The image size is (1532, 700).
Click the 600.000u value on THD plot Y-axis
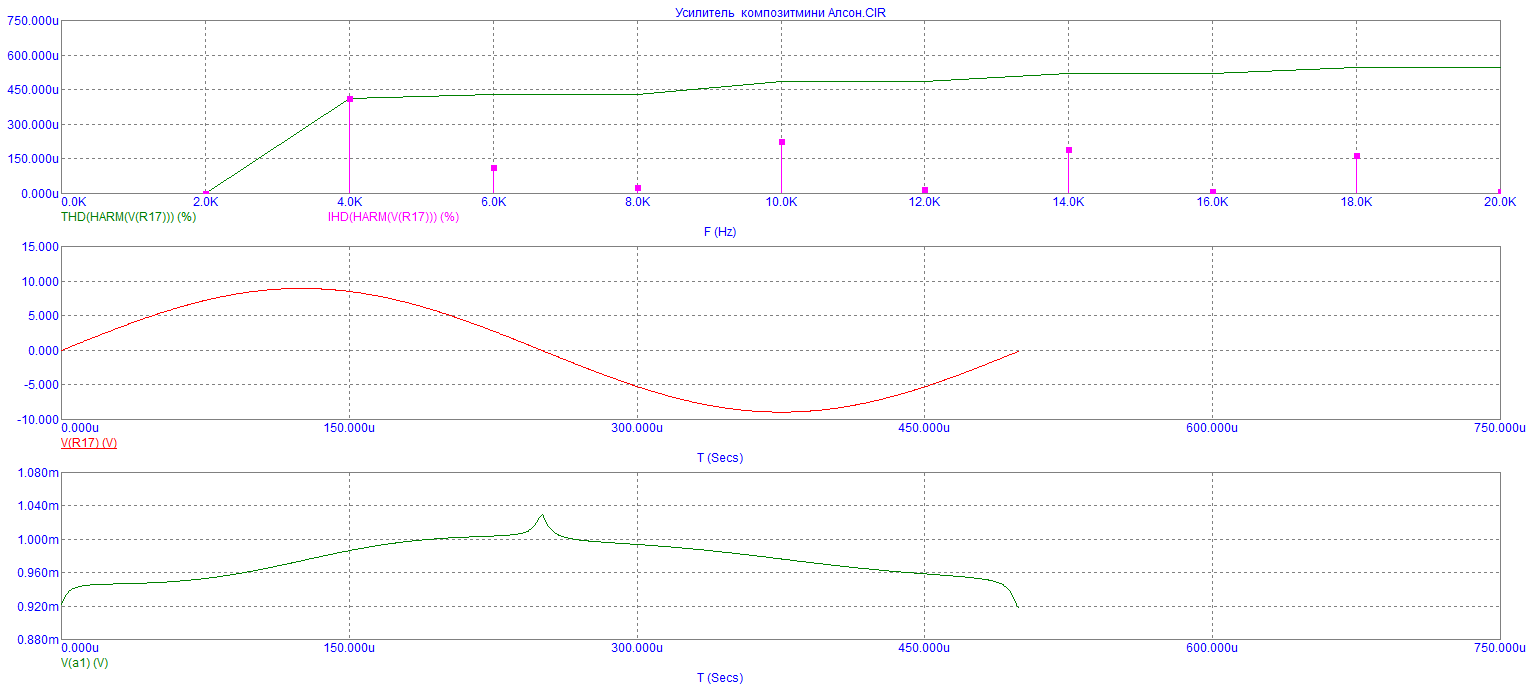point(31,56)
